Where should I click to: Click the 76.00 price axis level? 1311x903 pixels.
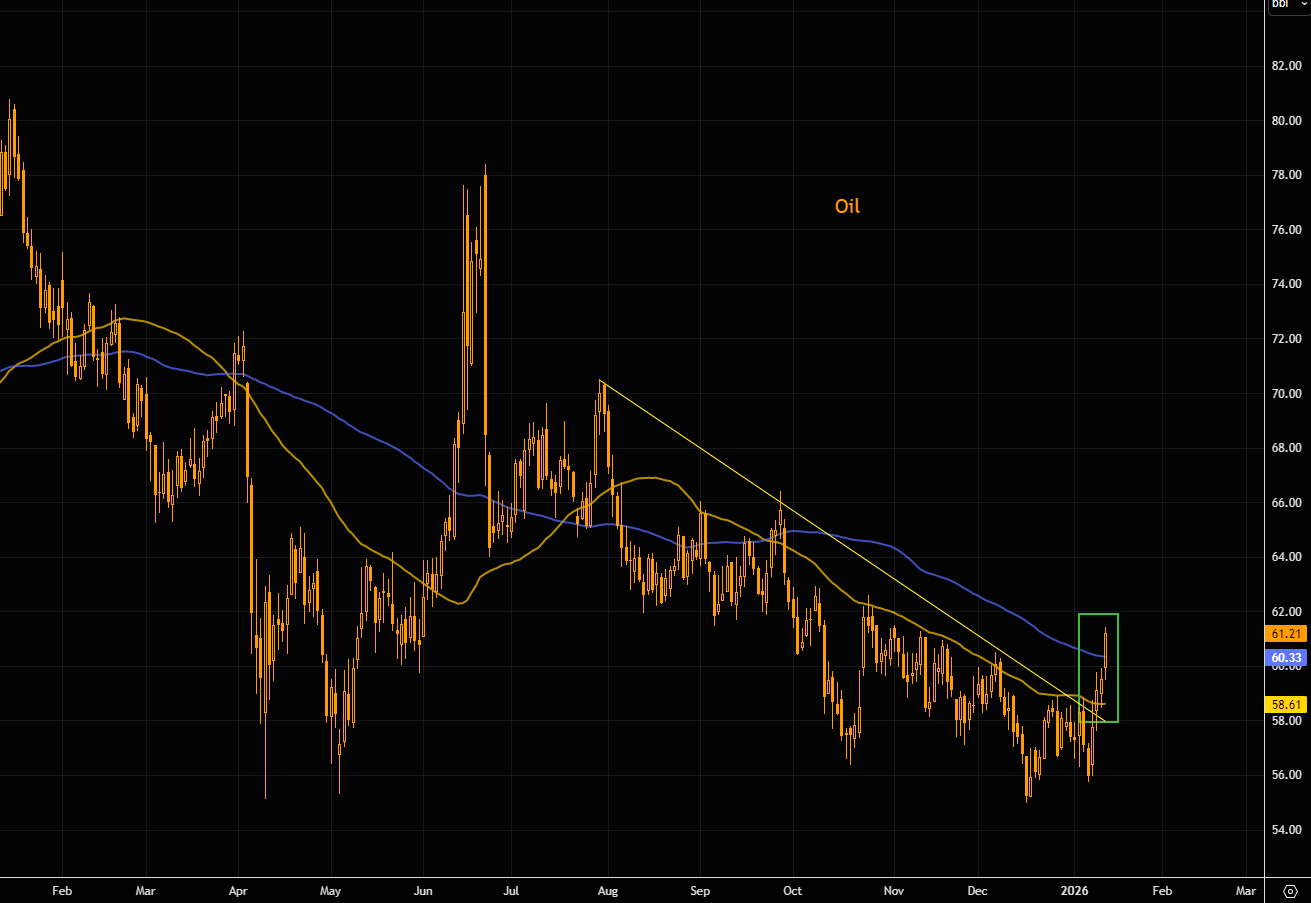[x=1286, y=230]
